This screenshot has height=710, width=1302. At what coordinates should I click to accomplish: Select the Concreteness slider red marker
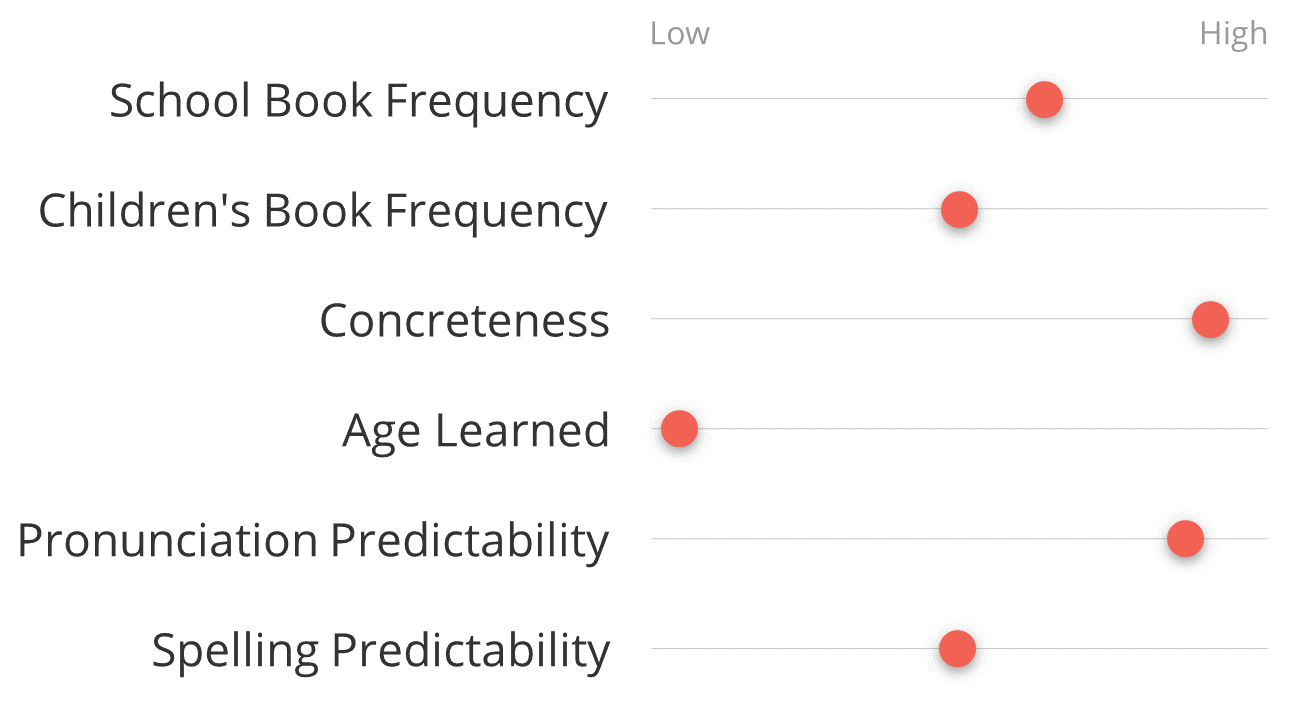[1210, 320]
